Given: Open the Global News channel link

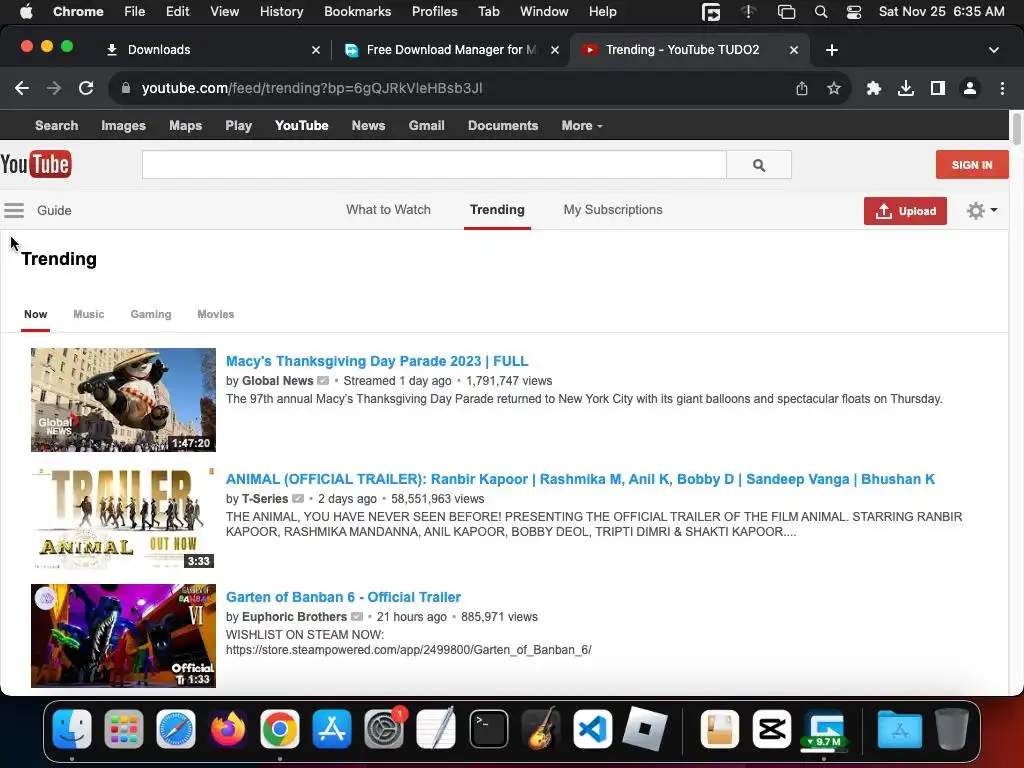Looking at the screenshot, I should [278, 381].
